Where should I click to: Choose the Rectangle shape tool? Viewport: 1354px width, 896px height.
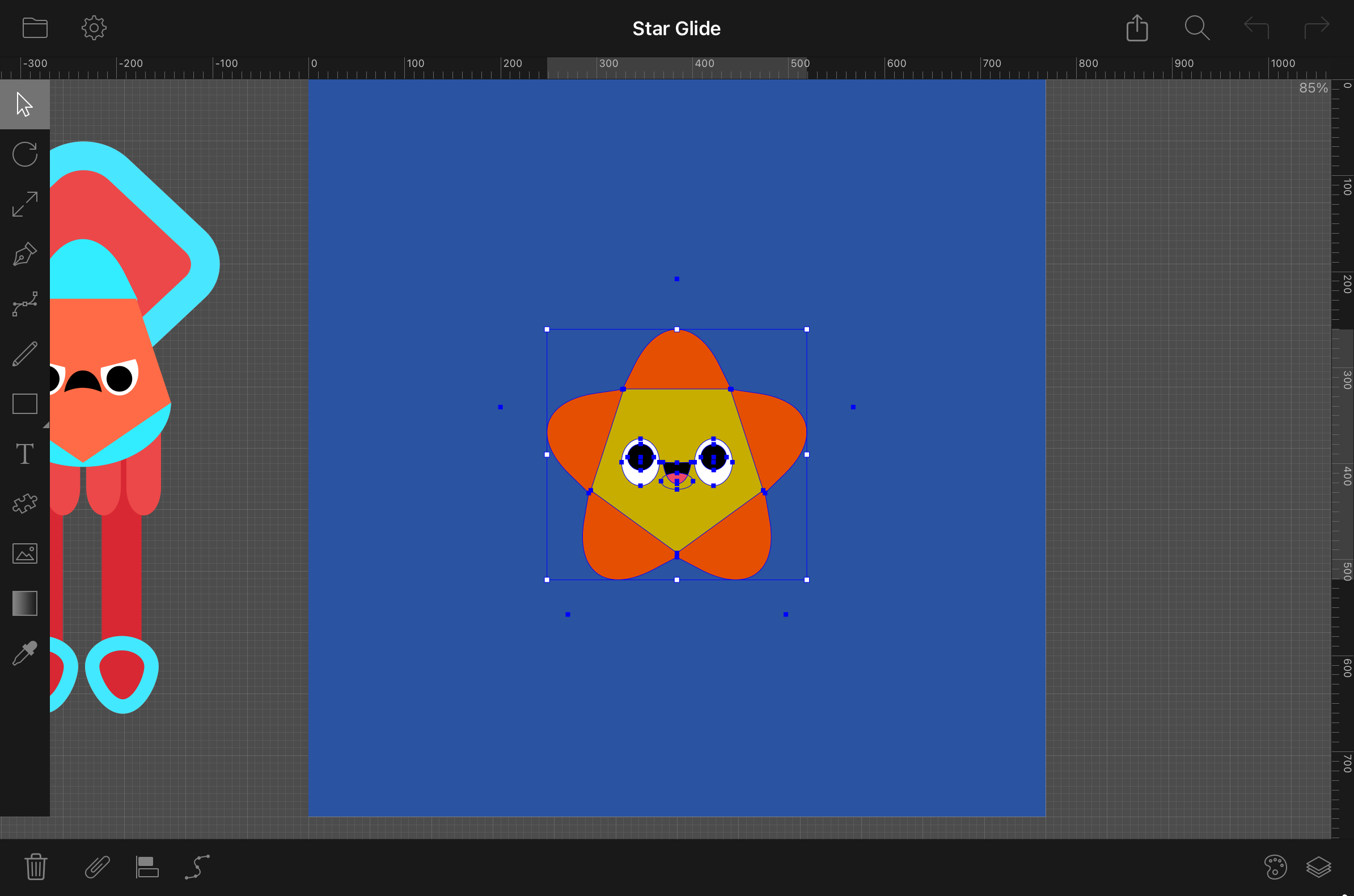coord(24,403)
